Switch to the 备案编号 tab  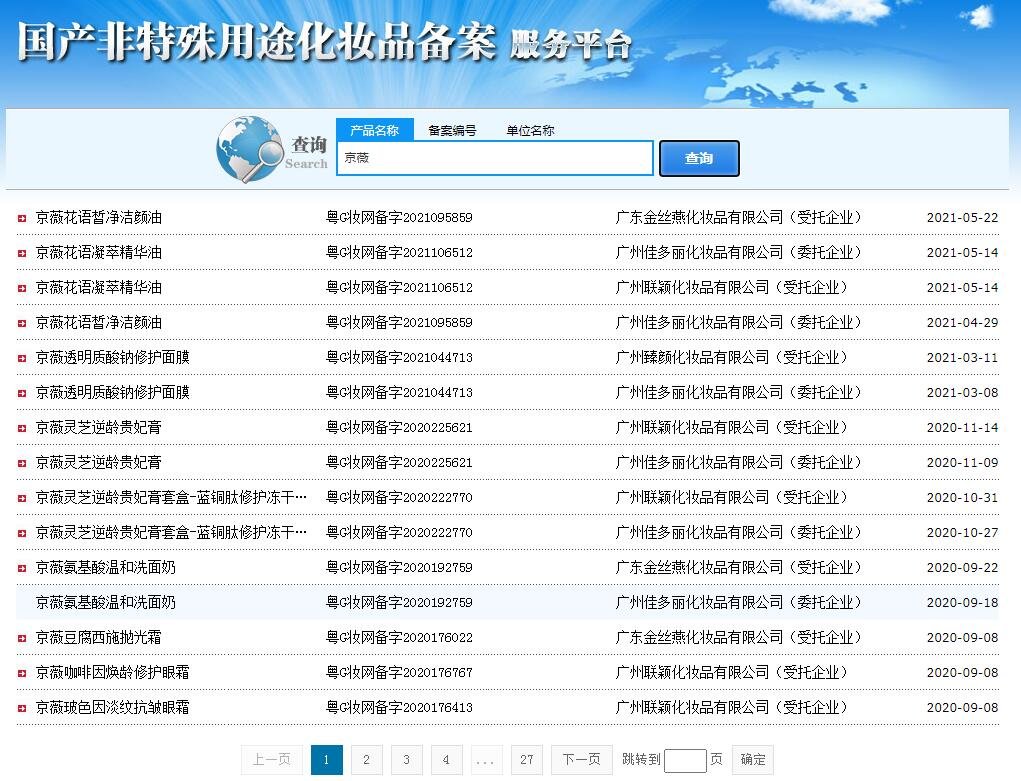[x=452, y=130]
